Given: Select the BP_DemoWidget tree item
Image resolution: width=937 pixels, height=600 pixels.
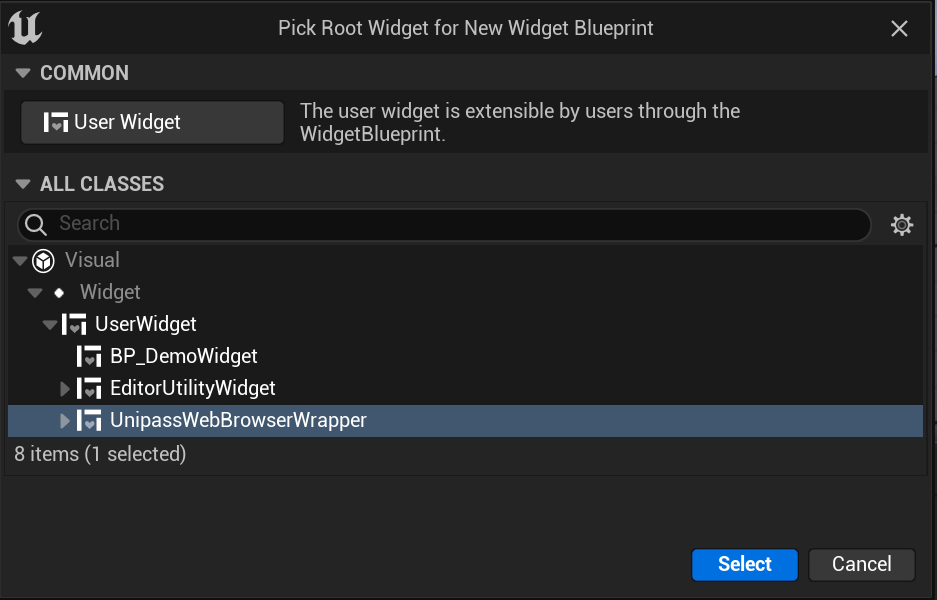Looking at the screenshot, I should (x=190, y=356).
